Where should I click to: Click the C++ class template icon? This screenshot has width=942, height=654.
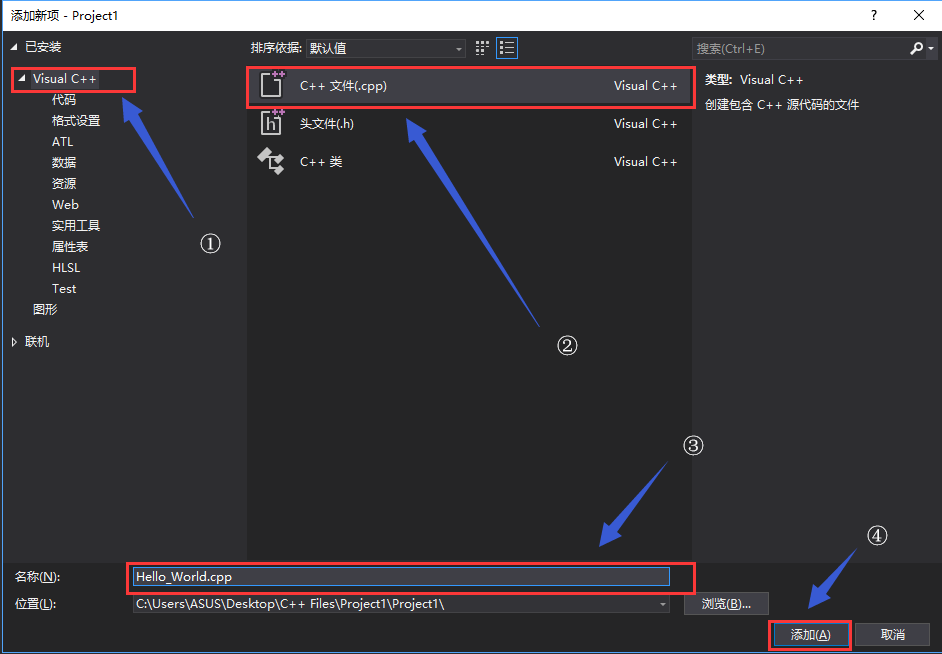pos(271,162)
